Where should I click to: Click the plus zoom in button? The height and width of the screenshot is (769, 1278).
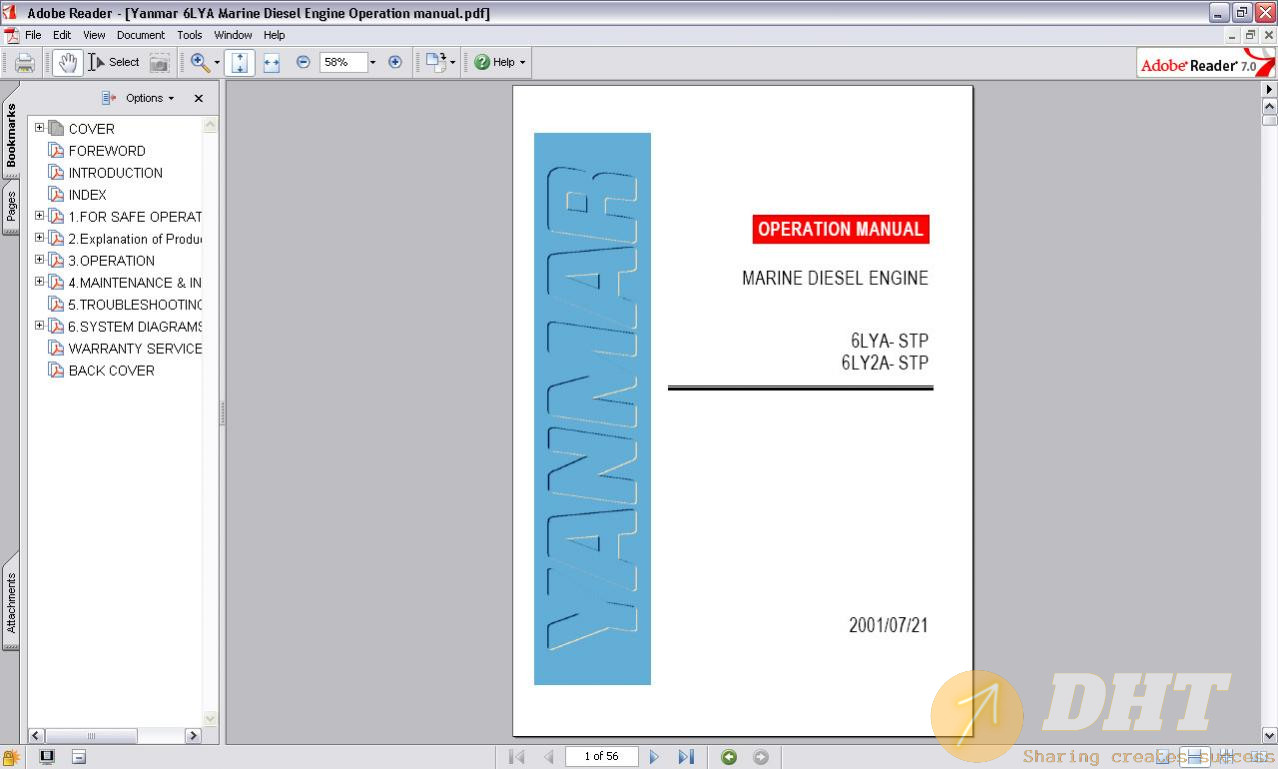[395, 62]
